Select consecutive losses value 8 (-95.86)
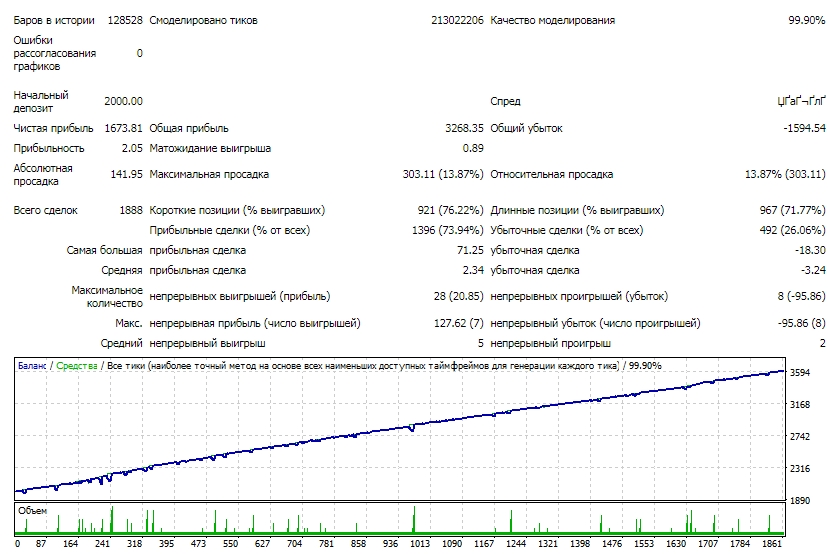The image size is (828, 554). 801,296
